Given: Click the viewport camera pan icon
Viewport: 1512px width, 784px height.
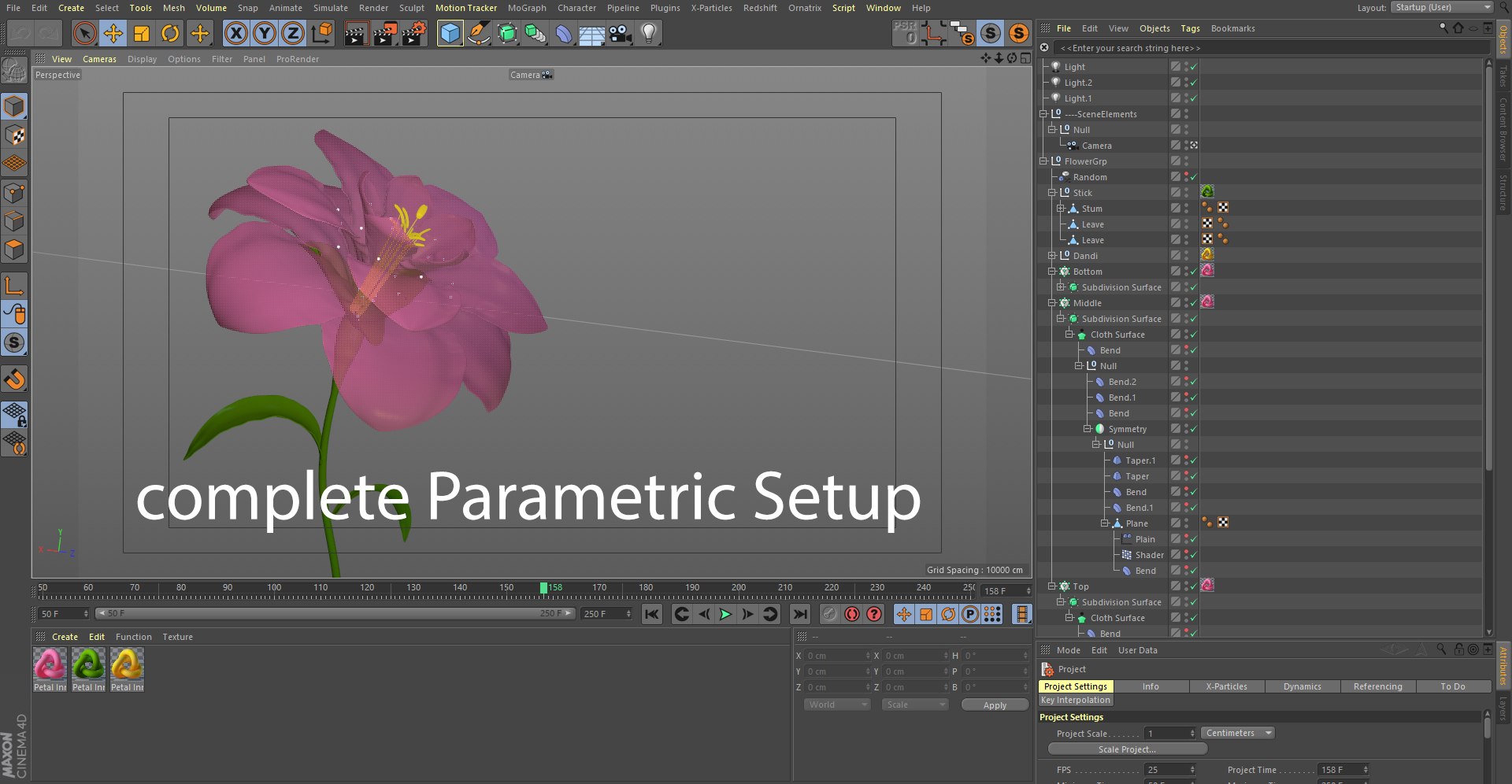Looking at the screenshot, I should click(985, 58).
